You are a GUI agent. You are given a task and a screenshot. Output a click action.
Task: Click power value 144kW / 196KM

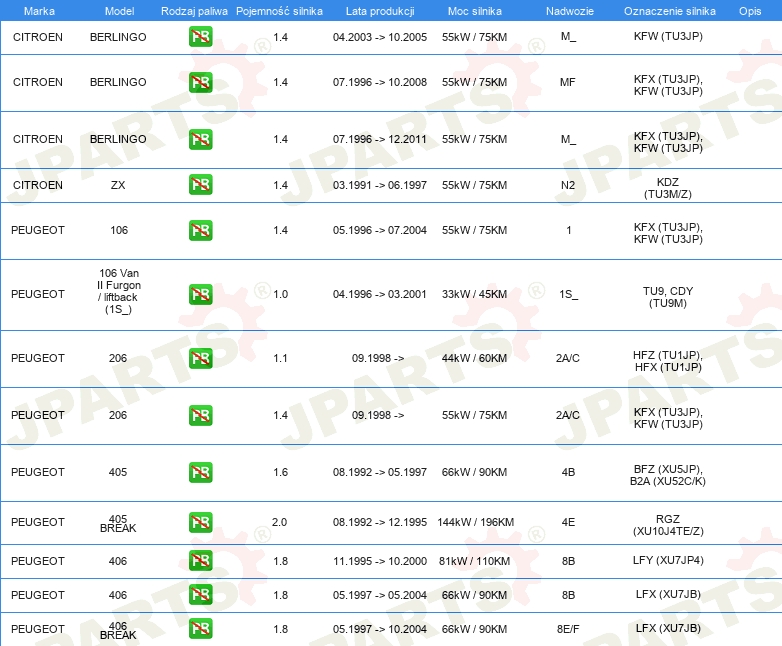[476, 522]
